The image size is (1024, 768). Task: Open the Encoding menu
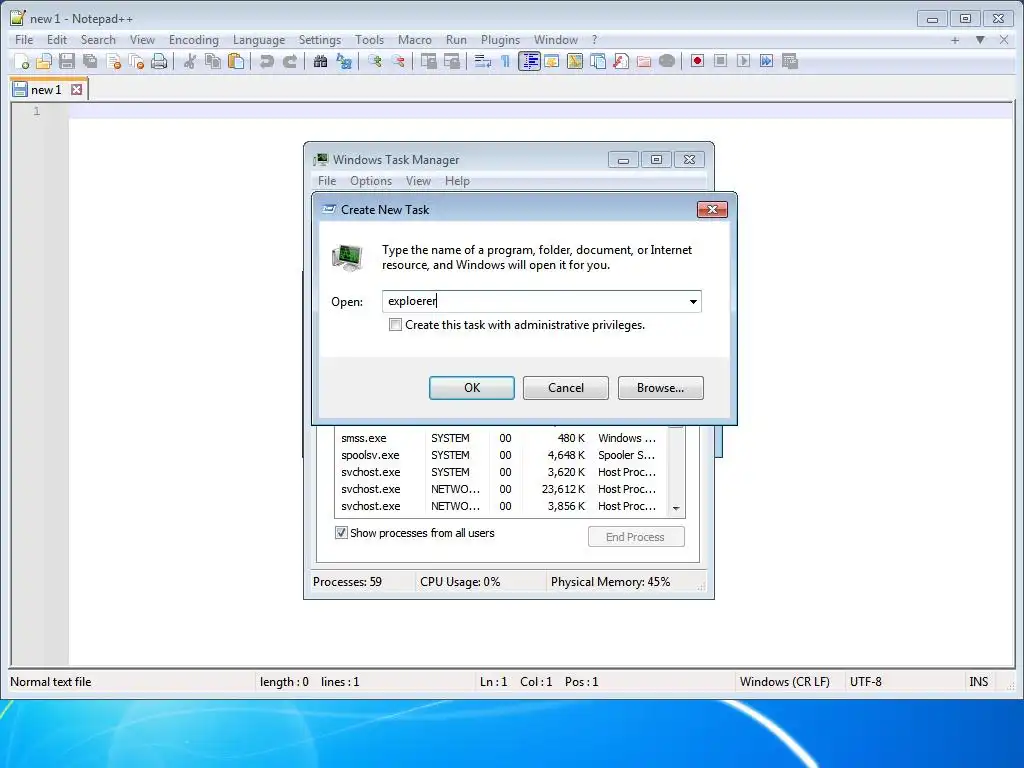pos(194,40)
